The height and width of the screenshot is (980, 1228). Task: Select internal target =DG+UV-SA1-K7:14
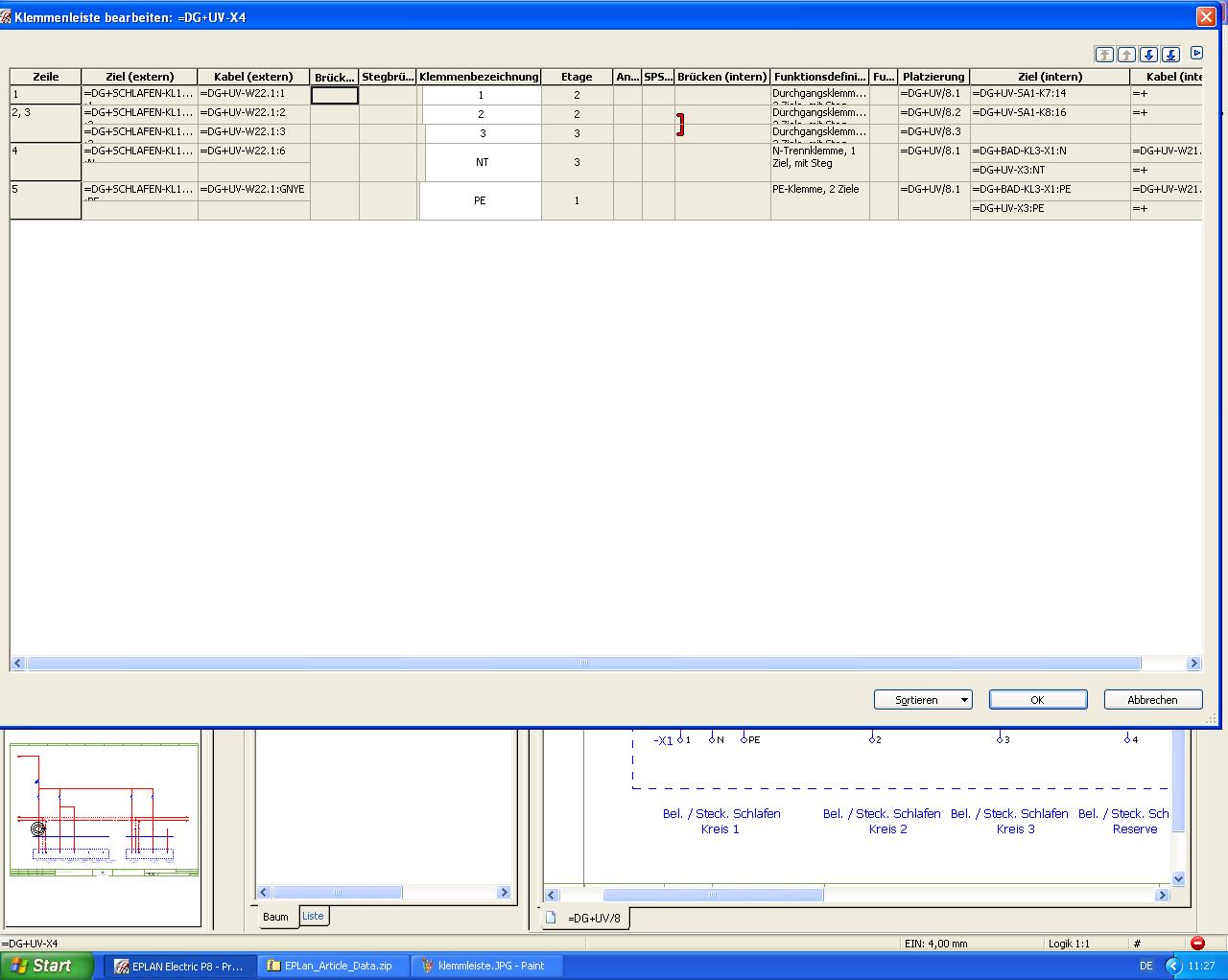click(1051, 94)
